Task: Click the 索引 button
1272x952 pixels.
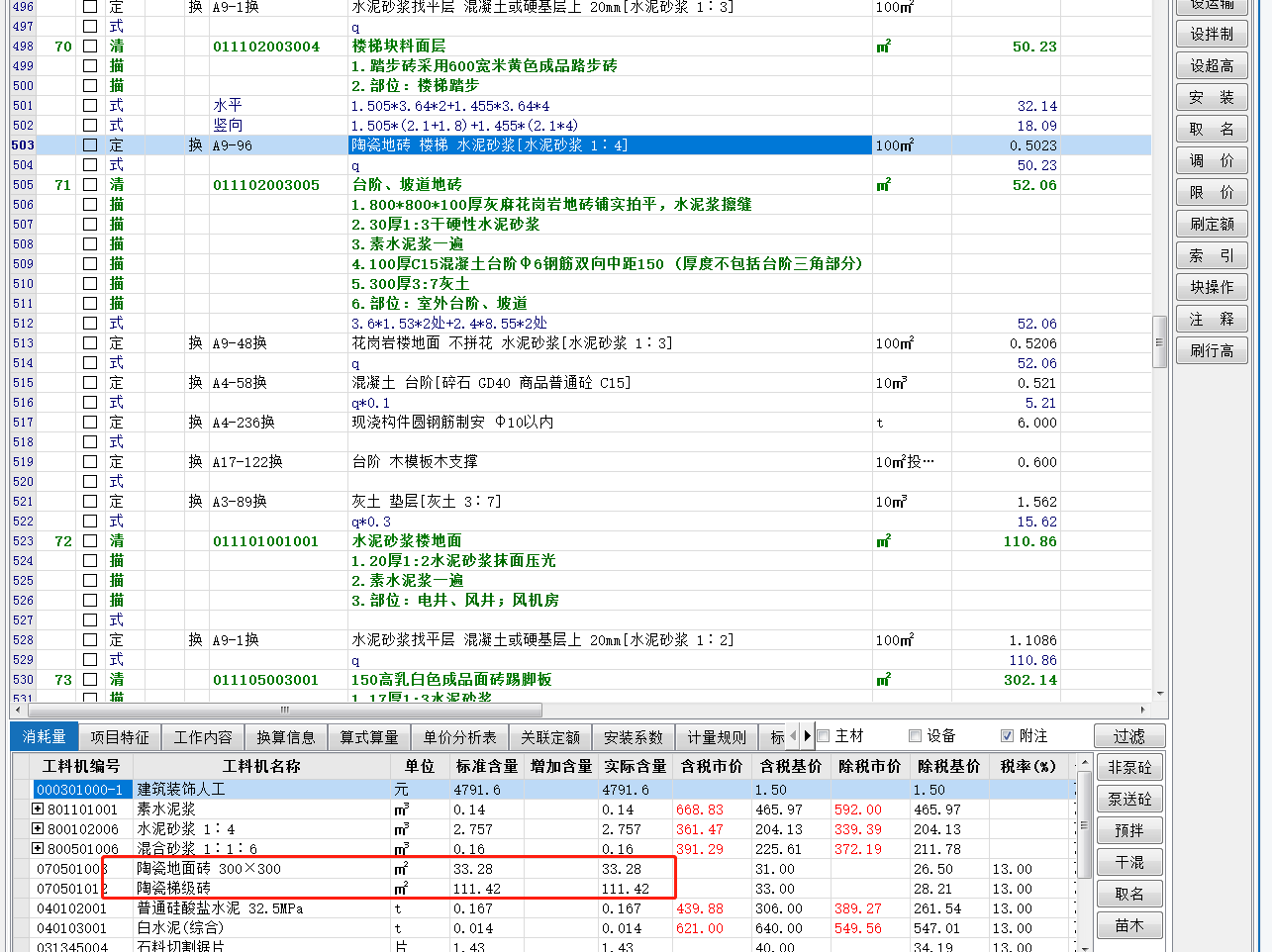Action: pyautogui.click(x=1212, y=255)
